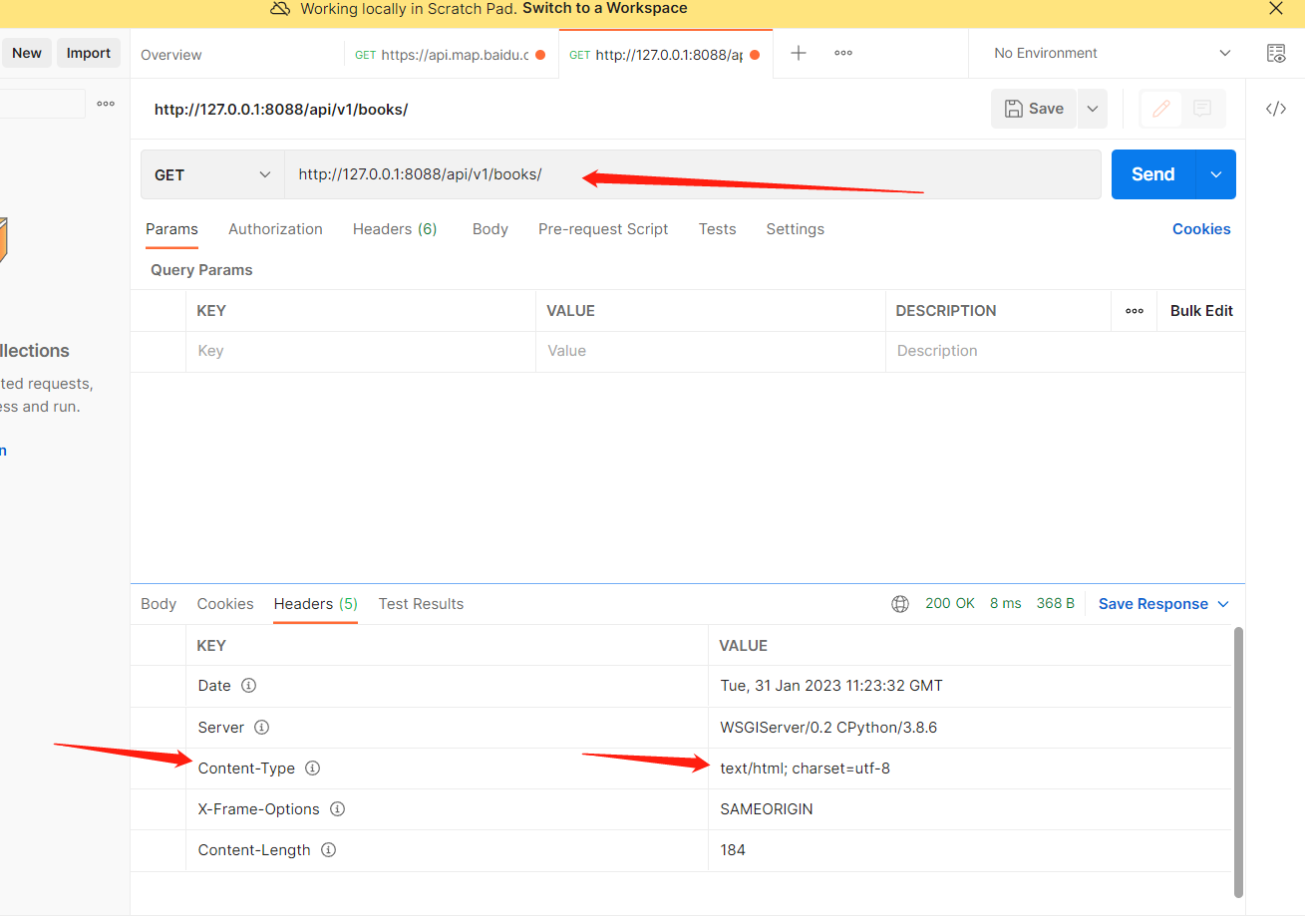1305x924 pixels.
Task: Show info for Content-Length header
Action: tap(328, 850)
